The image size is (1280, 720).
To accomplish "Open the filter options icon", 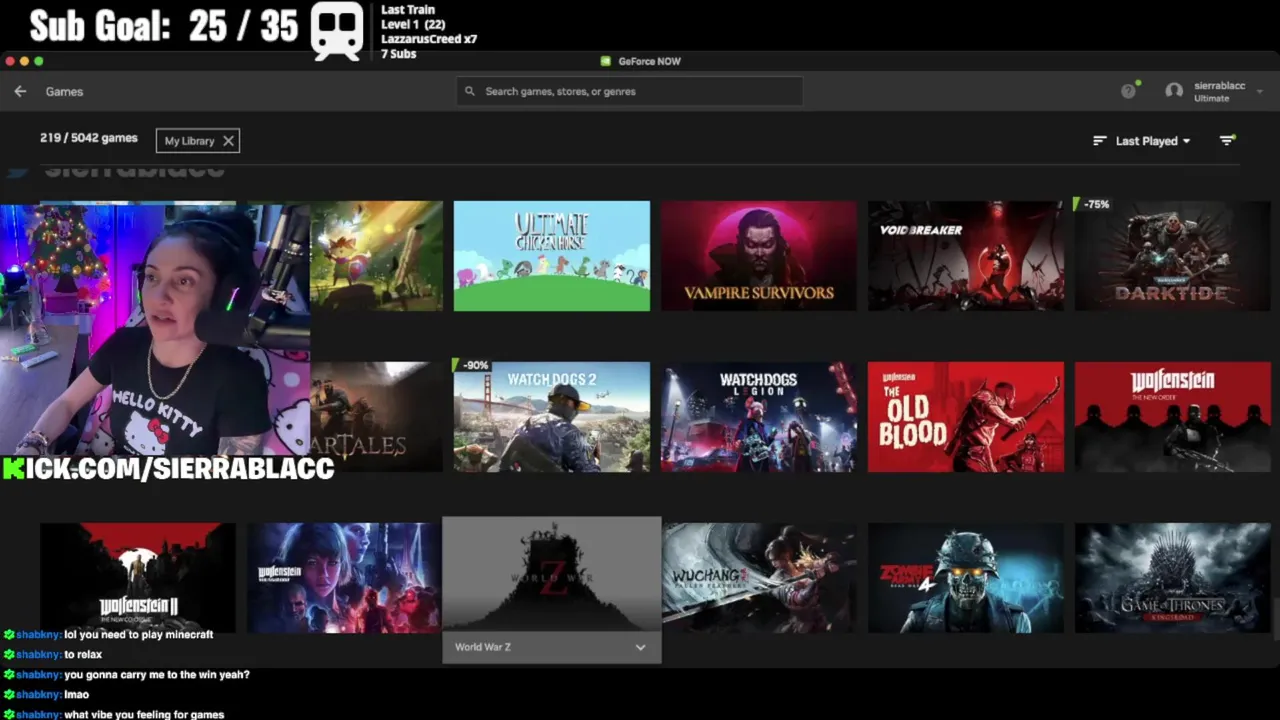I will pyautogui.click(x=1227, y=140).
